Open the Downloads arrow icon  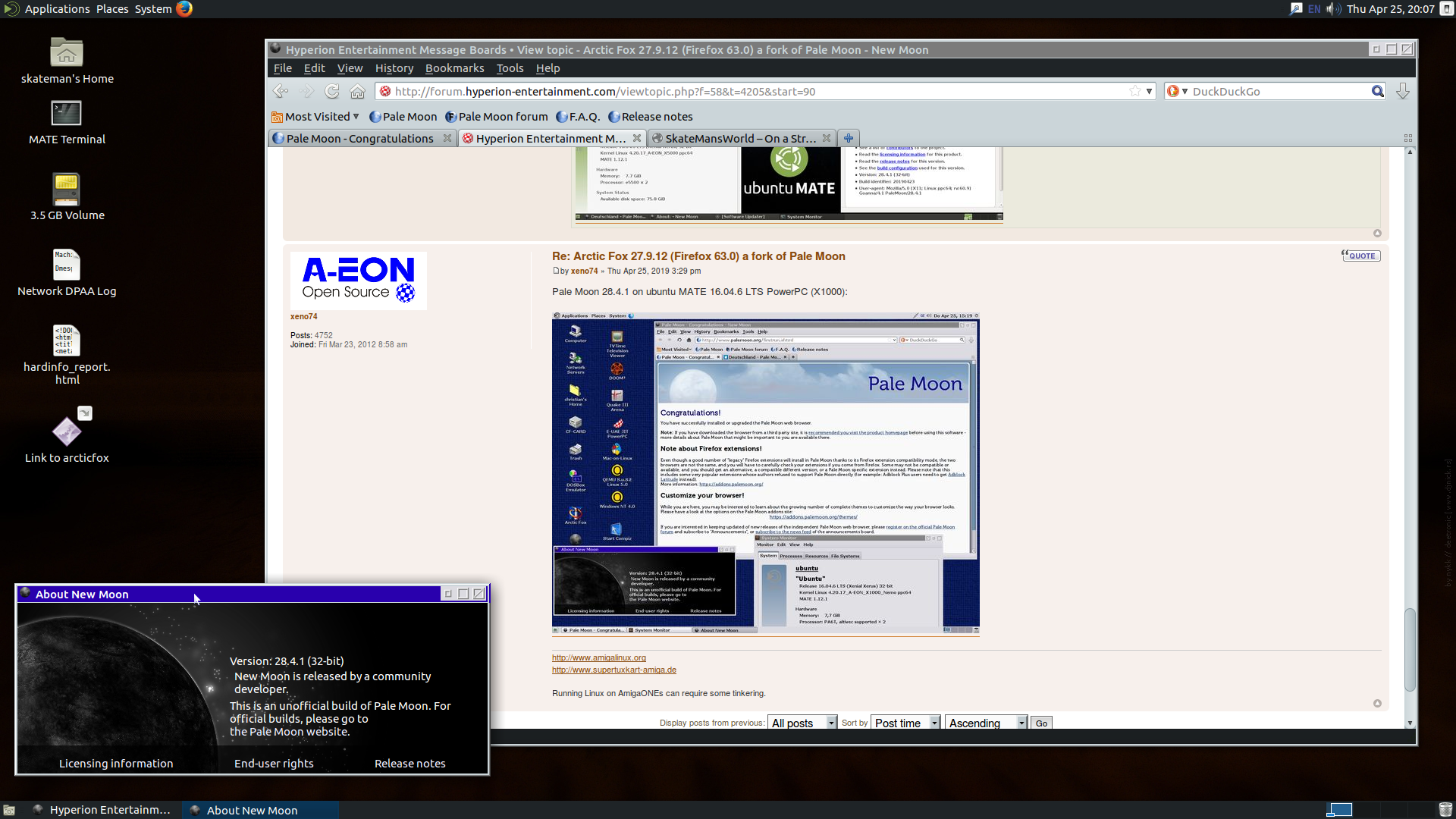coord(1403,91)
